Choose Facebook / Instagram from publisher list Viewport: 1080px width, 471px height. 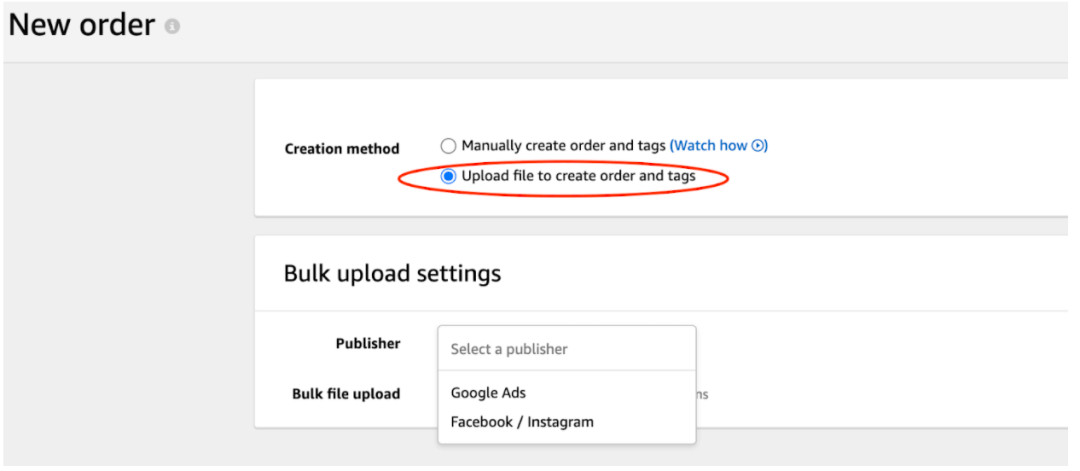click(x=522, y=422)
